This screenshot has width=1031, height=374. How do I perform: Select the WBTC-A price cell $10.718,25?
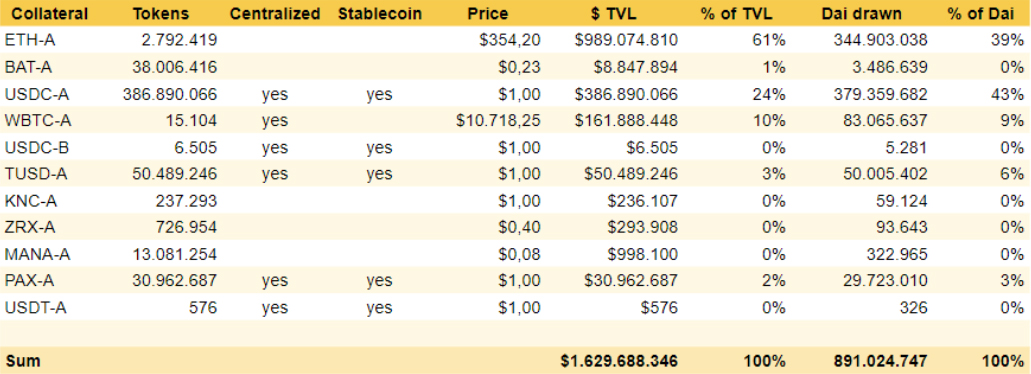coord(498,120)
